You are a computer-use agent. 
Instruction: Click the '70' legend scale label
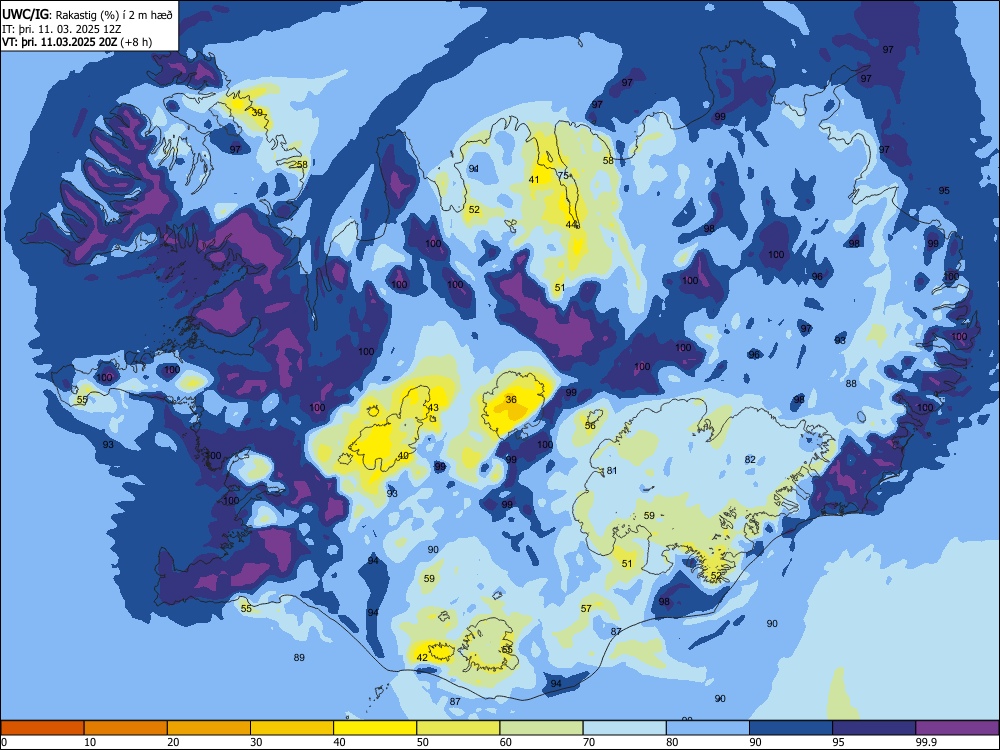click(x=589, y=742)
